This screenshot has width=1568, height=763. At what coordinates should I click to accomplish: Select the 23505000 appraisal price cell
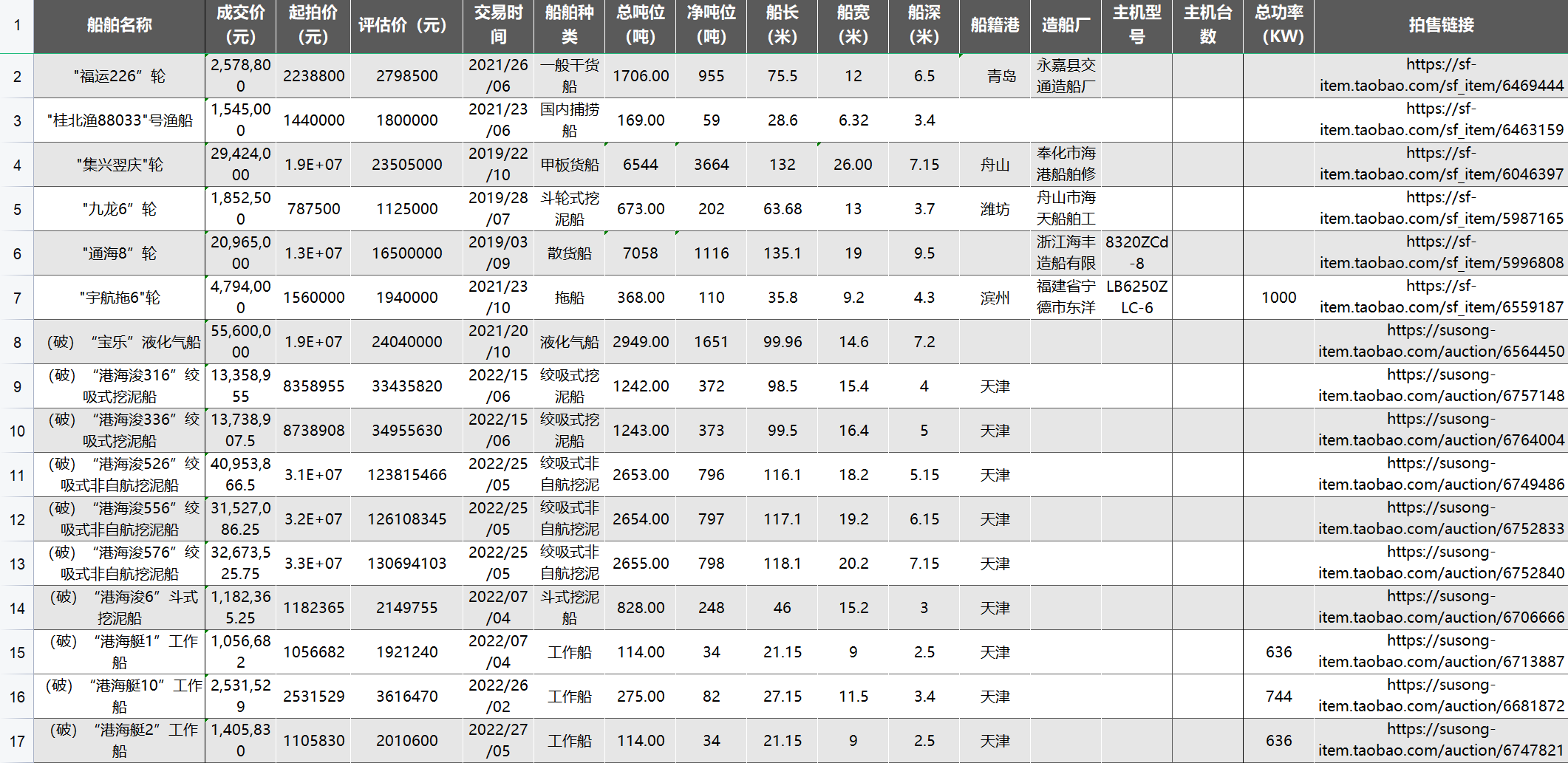406,164
